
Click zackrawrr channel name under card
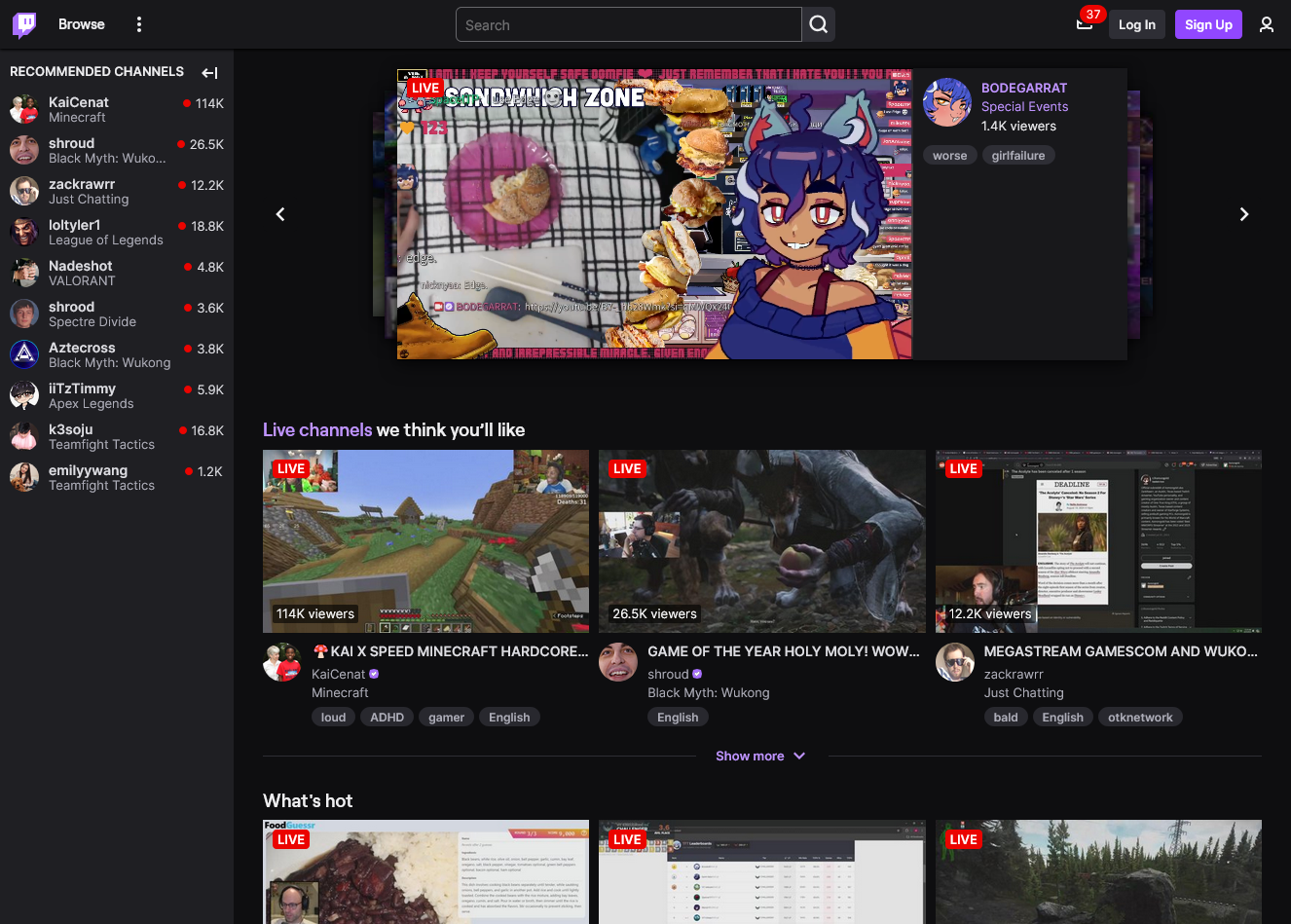coord(1014,674)
